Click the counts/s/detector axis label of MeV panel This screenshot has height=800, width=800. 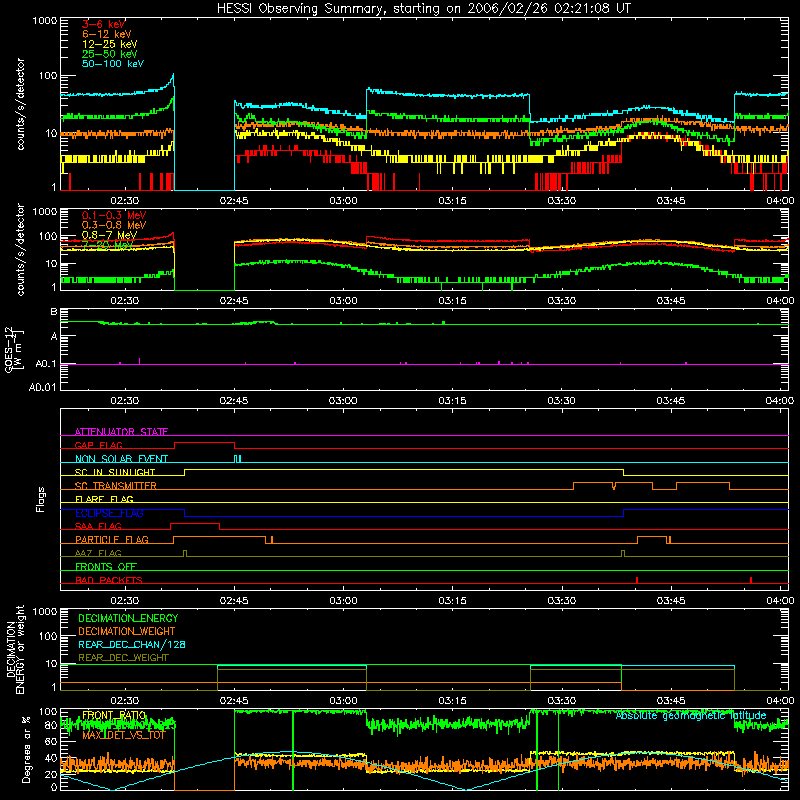20,249
